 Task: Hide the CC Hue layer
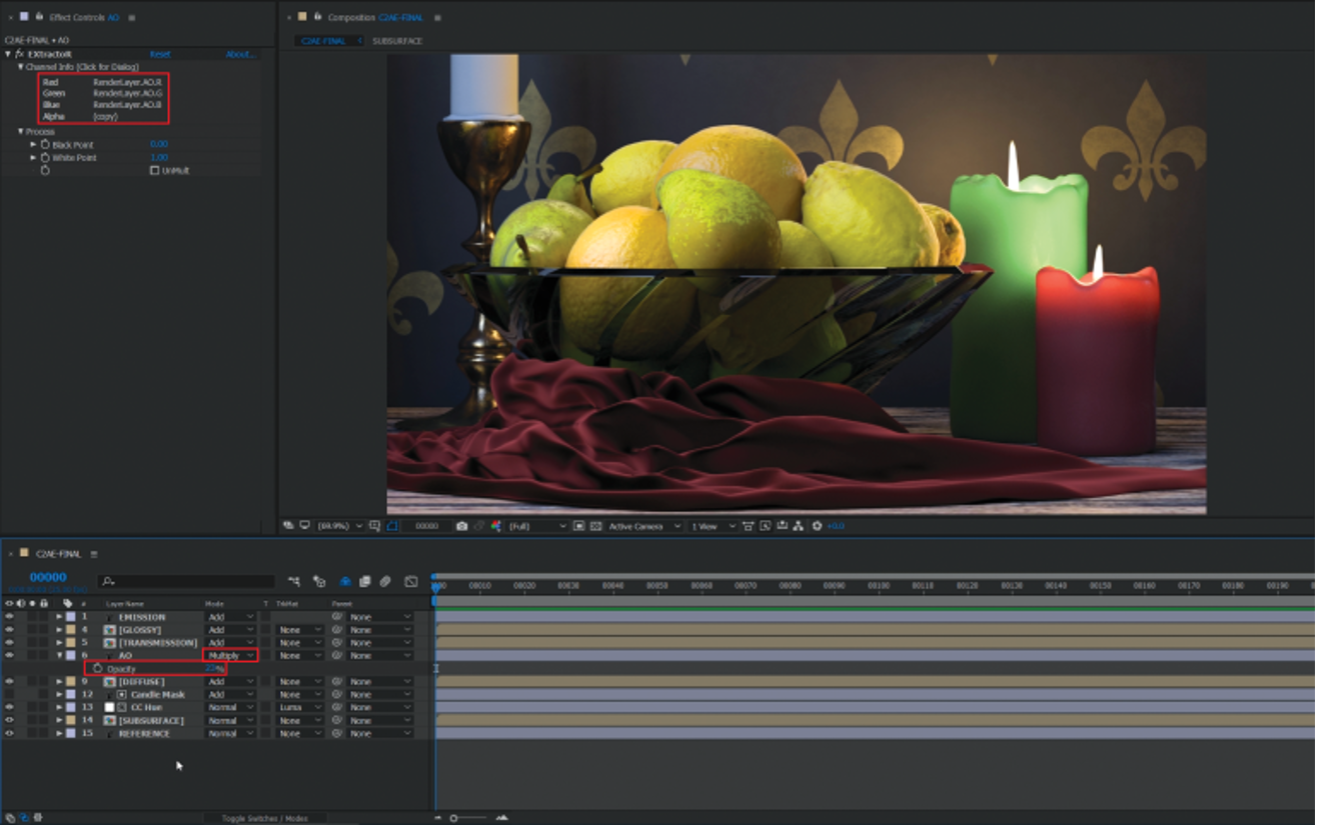9,707
